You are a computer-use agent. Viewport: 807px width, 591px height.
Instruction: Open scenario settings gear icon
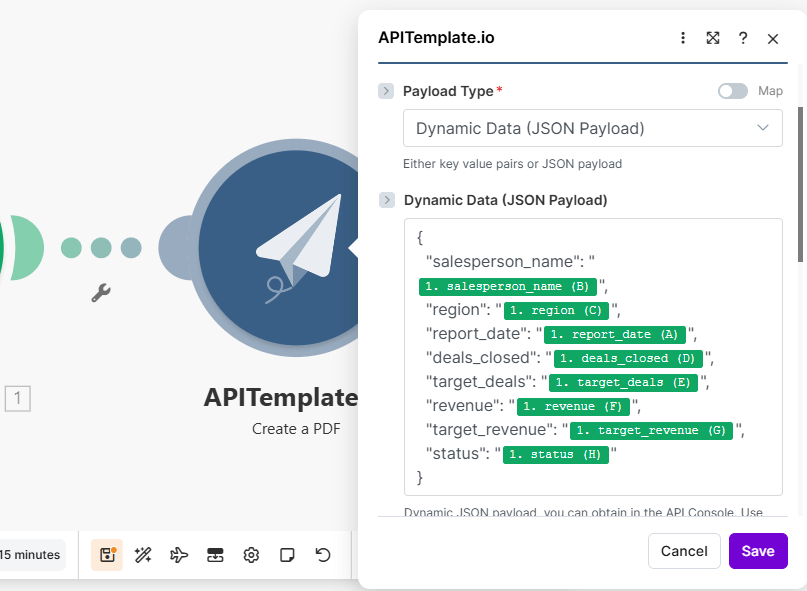[251, 555]
